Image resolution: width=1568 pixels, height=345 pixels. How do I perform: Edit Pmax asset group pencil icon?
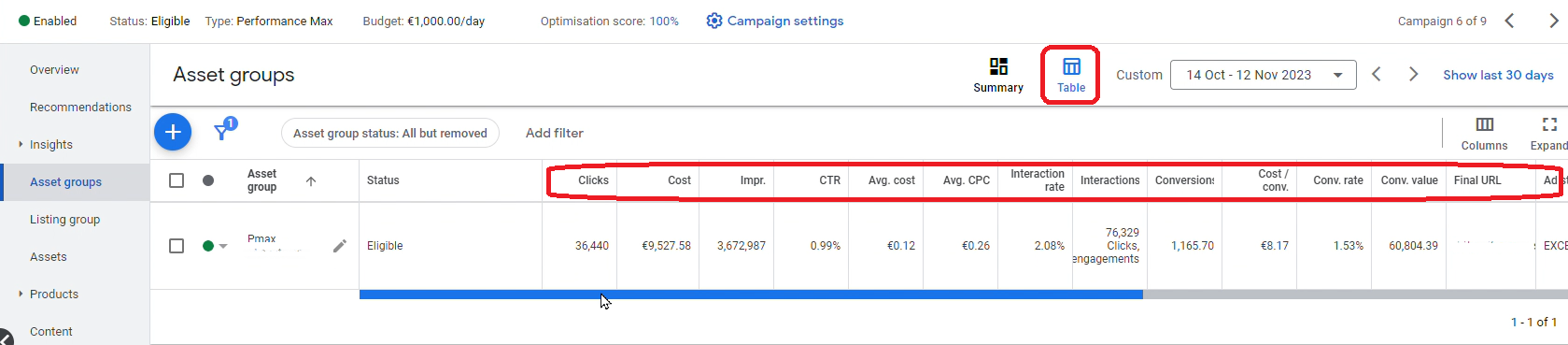tap(340, 246)
